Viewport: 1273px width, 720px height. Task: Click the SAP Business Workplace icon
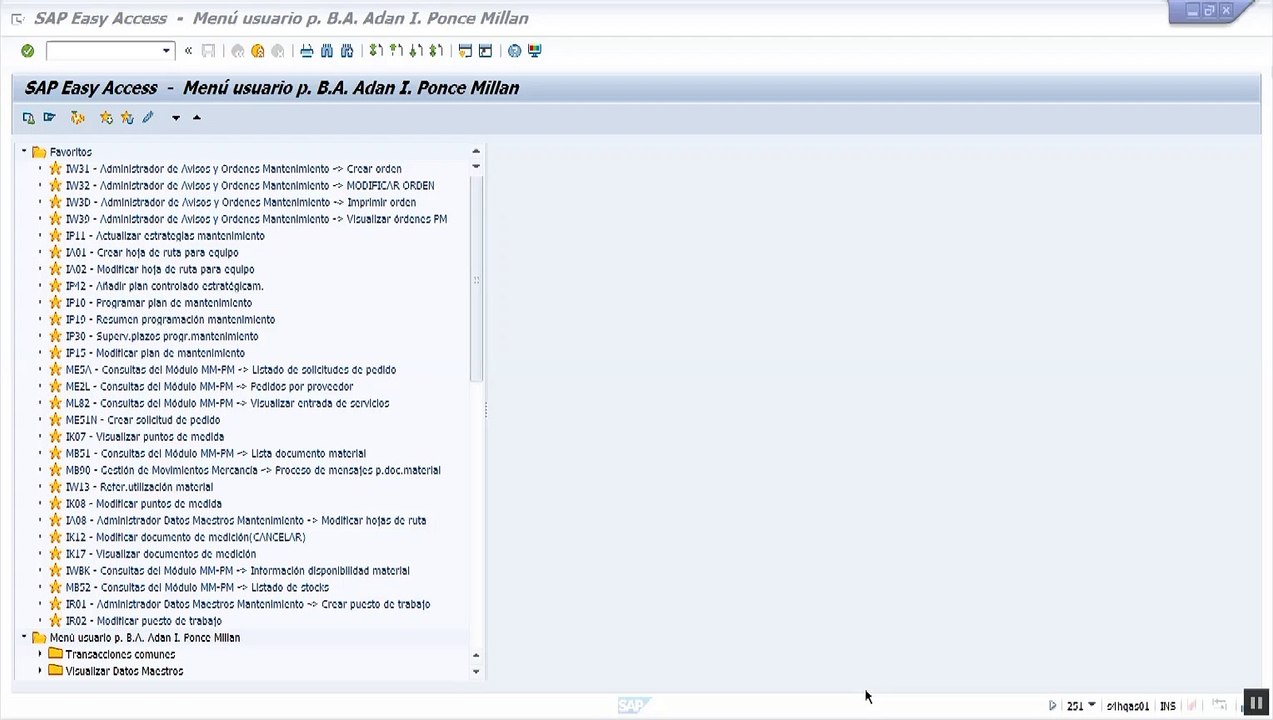point(77,118)
